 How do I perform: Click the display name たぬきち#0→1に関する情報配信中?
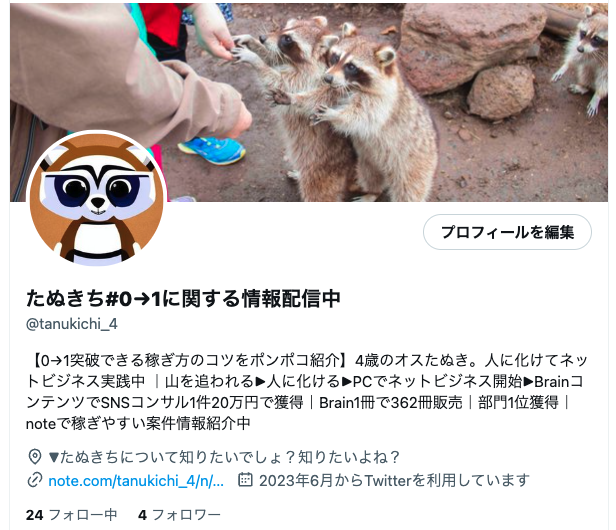point(183,298)
